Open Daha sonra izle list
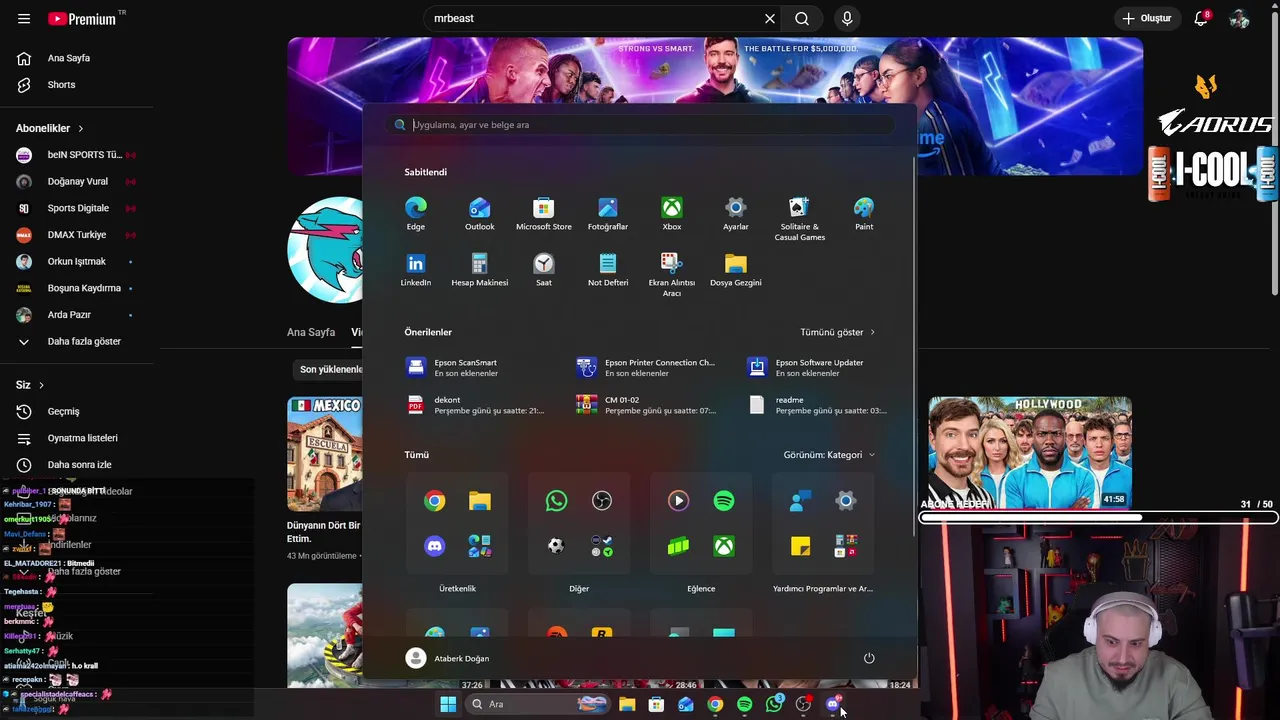 pyautogui.click(x=77, y=465)
